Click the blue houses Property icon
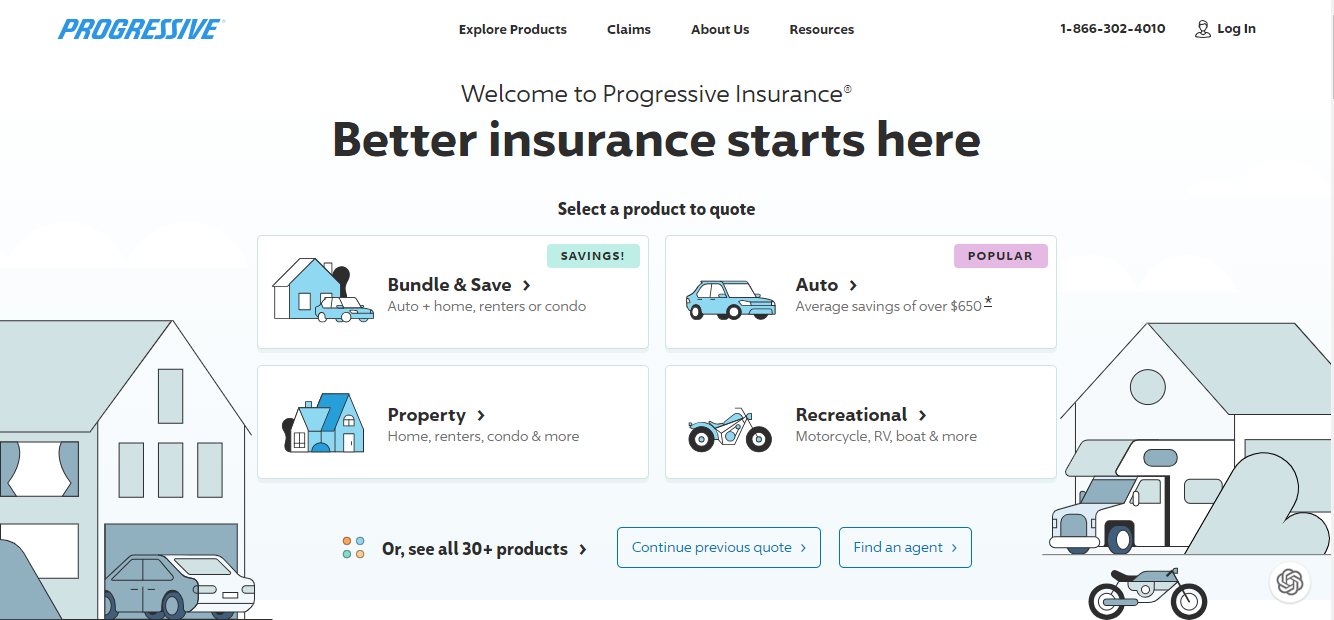 (x=323, y=422)
